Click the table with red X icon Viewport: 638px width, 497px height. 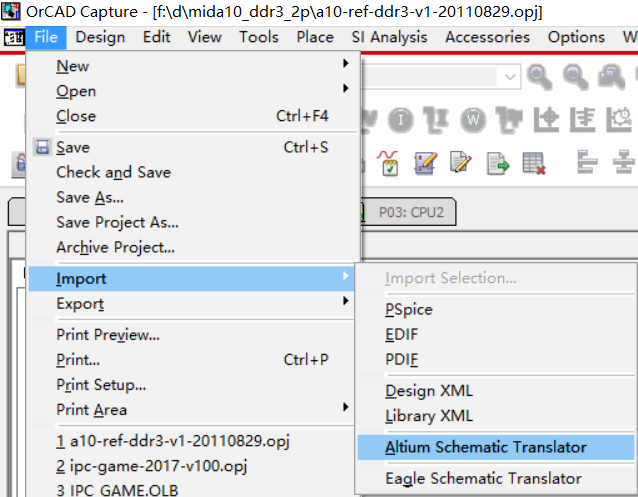tap(533, 163)
